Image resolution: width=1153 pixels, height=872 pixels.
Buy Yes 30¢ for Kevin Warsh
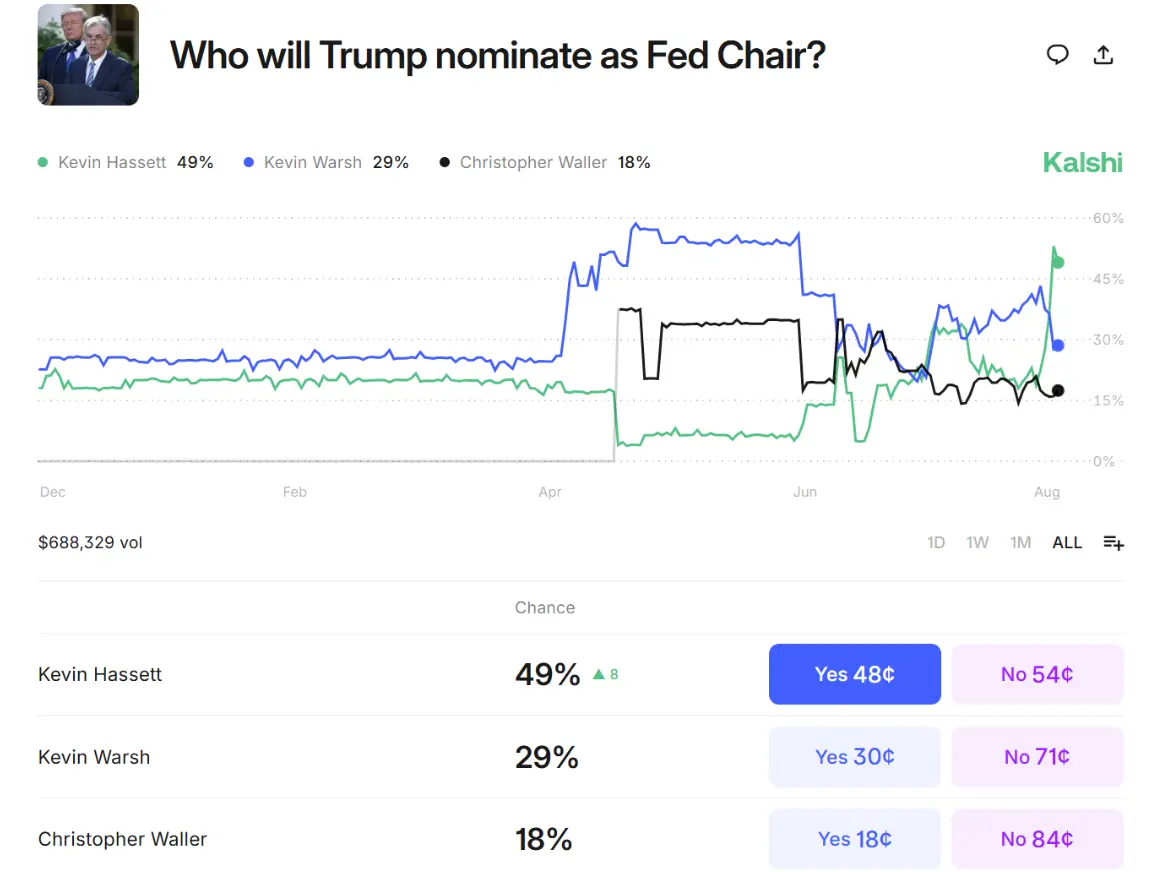pos(854,757)
